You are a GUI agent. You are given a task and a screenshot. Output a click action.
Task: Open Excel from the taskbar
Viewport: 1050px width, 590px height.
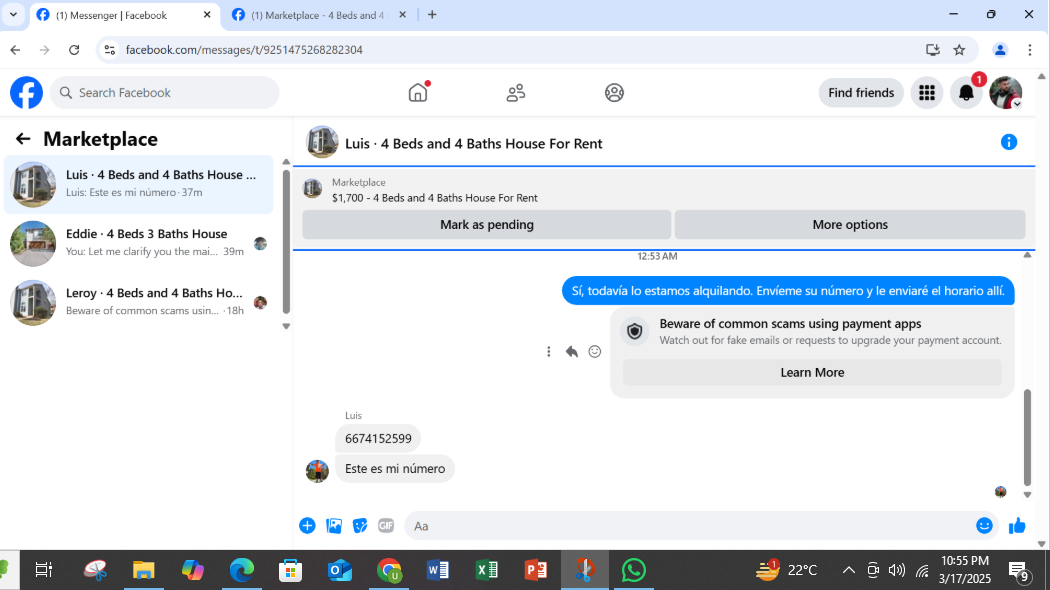(487, 570)
